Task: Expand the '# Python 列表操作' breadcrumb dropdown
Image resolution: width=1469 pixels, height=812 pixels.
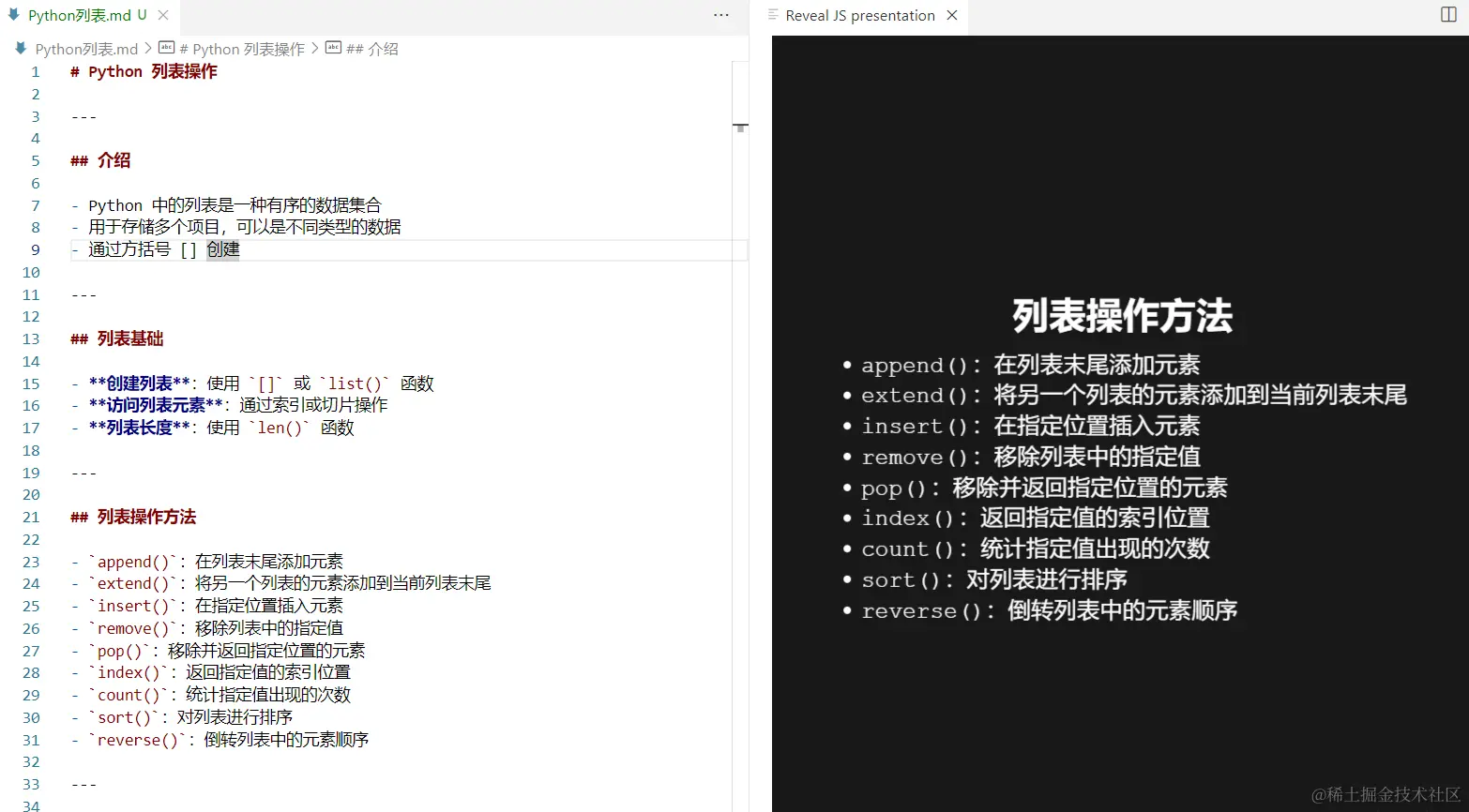Action: (242, 47)
